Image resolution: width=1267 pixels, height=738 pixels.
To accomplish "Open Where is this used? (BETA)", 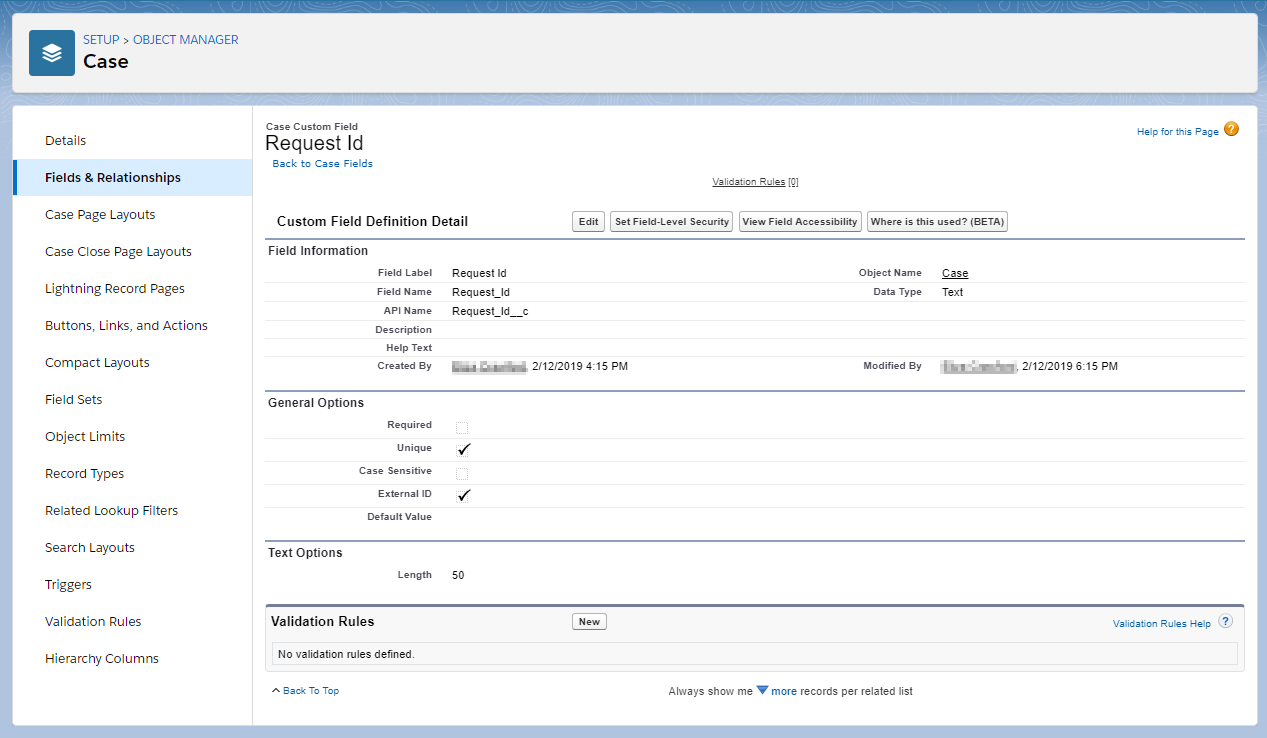I will click(x=937, y=221).
